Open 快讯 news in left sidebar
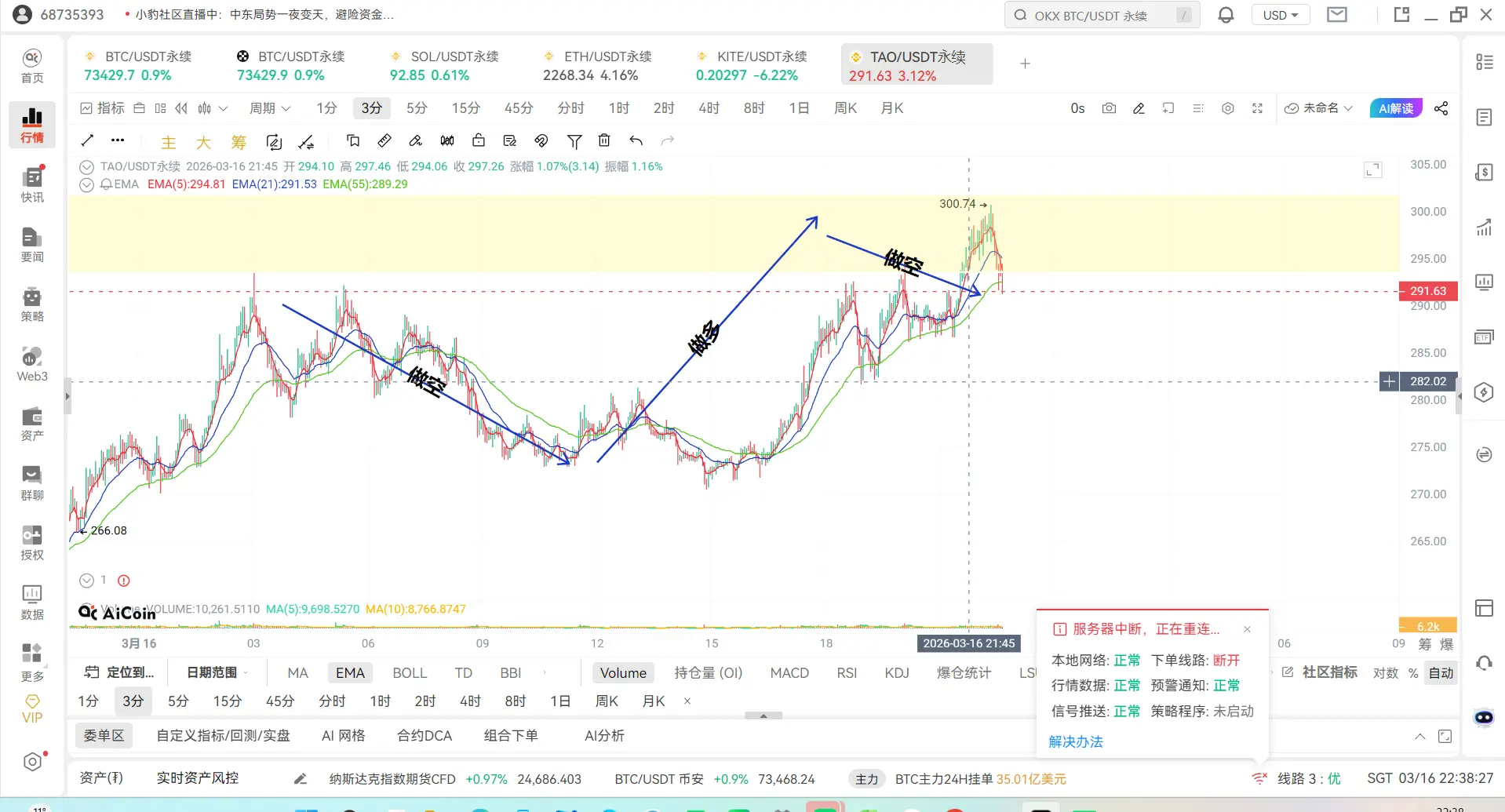 32,184
